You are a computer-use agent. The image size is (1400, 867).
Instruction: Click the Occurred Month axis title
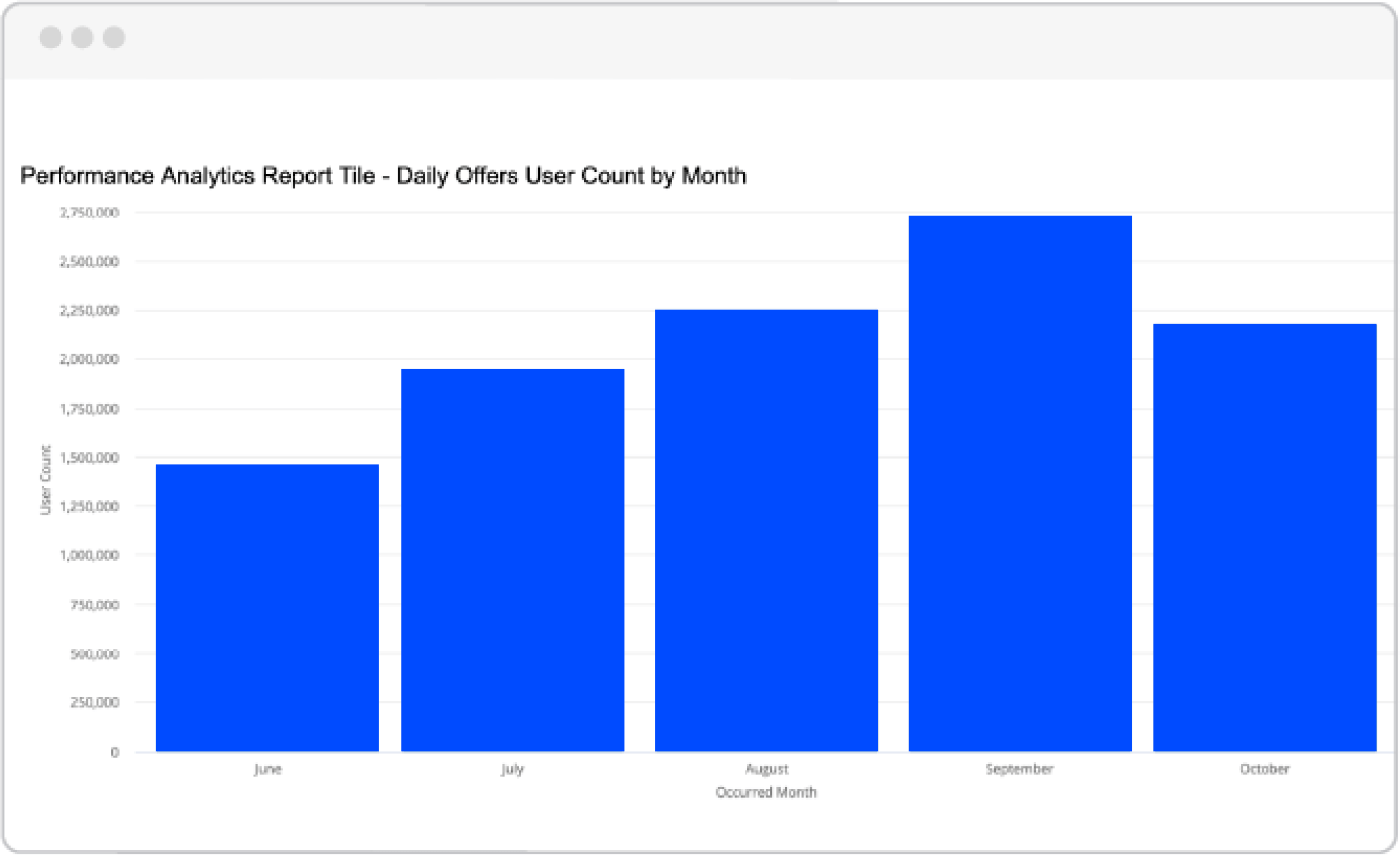766,793
